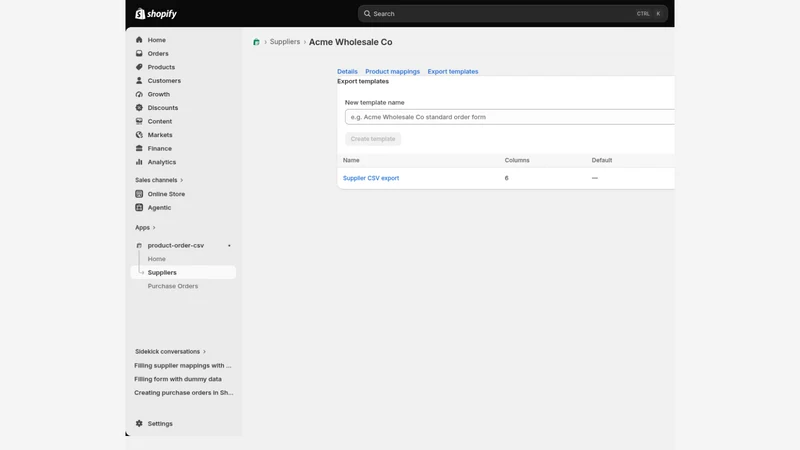
Task: Open the app's Home submenu item
Action: [157, 259]
